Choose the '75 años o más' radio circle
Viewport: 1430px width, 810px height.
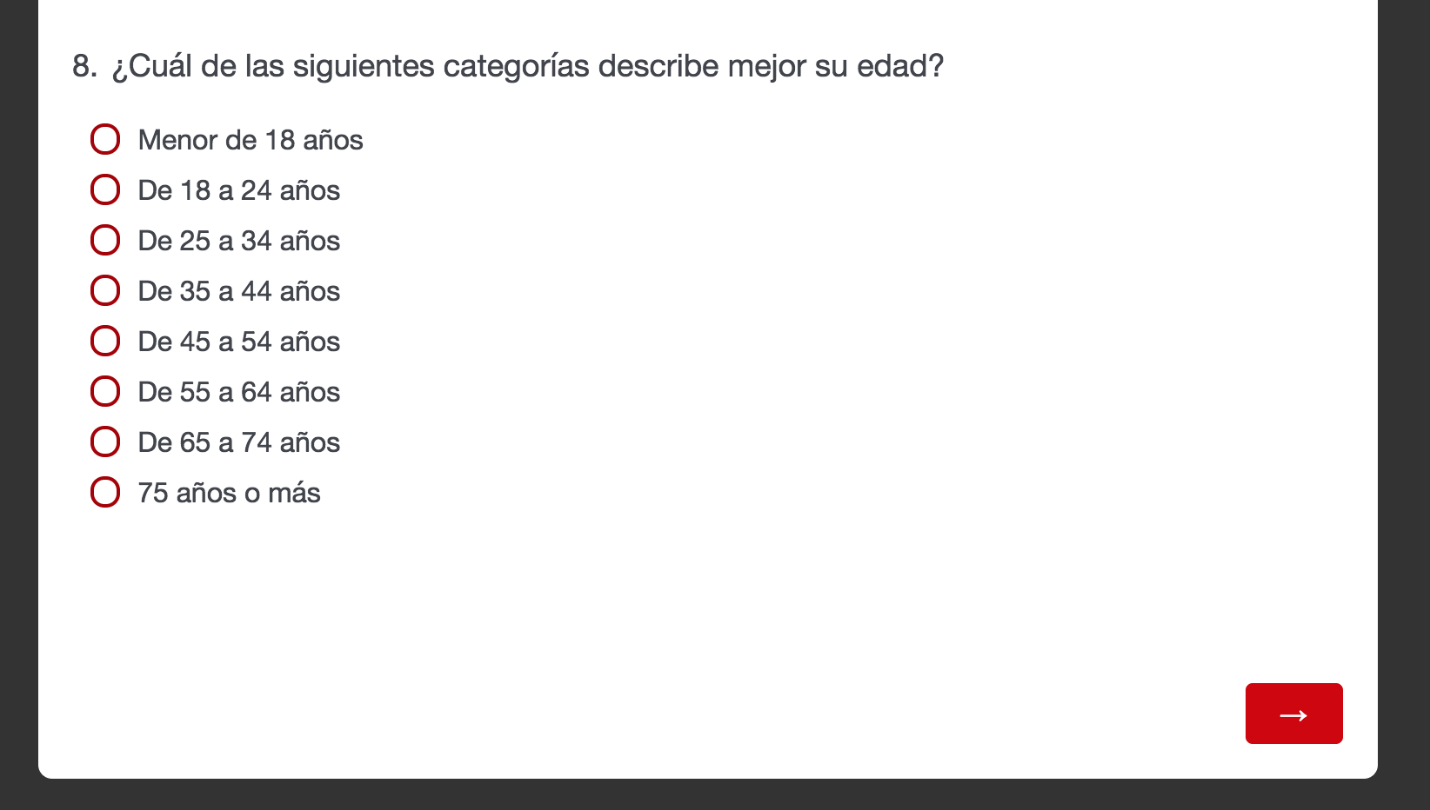(105, 492)
